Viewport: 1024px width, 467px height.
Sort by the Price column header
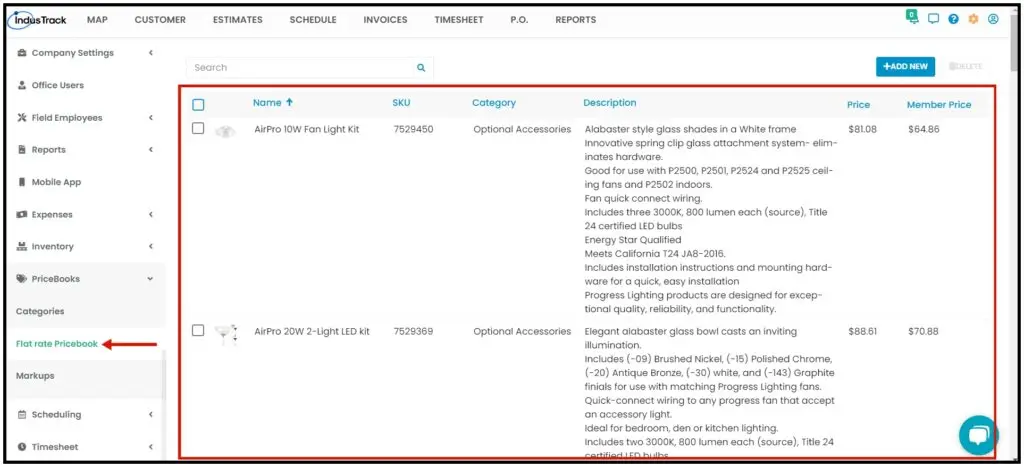(858, 105)
